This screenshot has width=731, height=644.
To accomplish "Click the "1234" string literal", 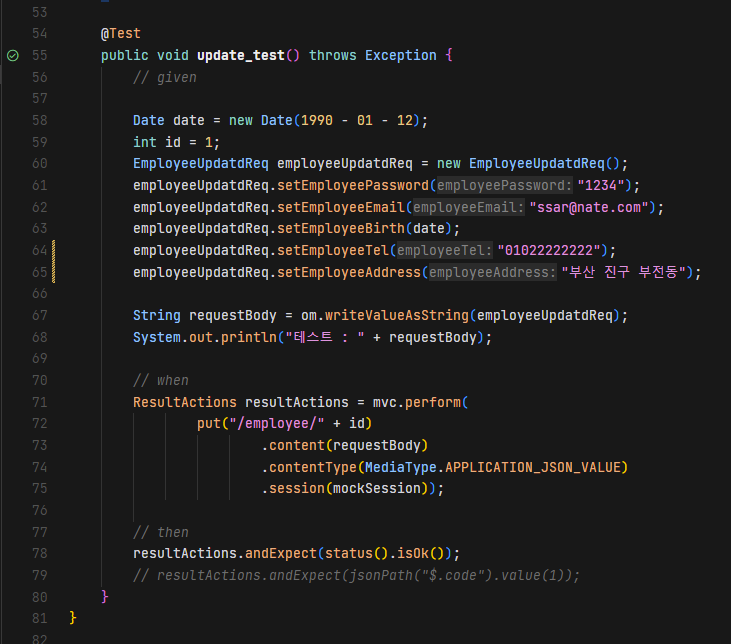I will point(600,186).
